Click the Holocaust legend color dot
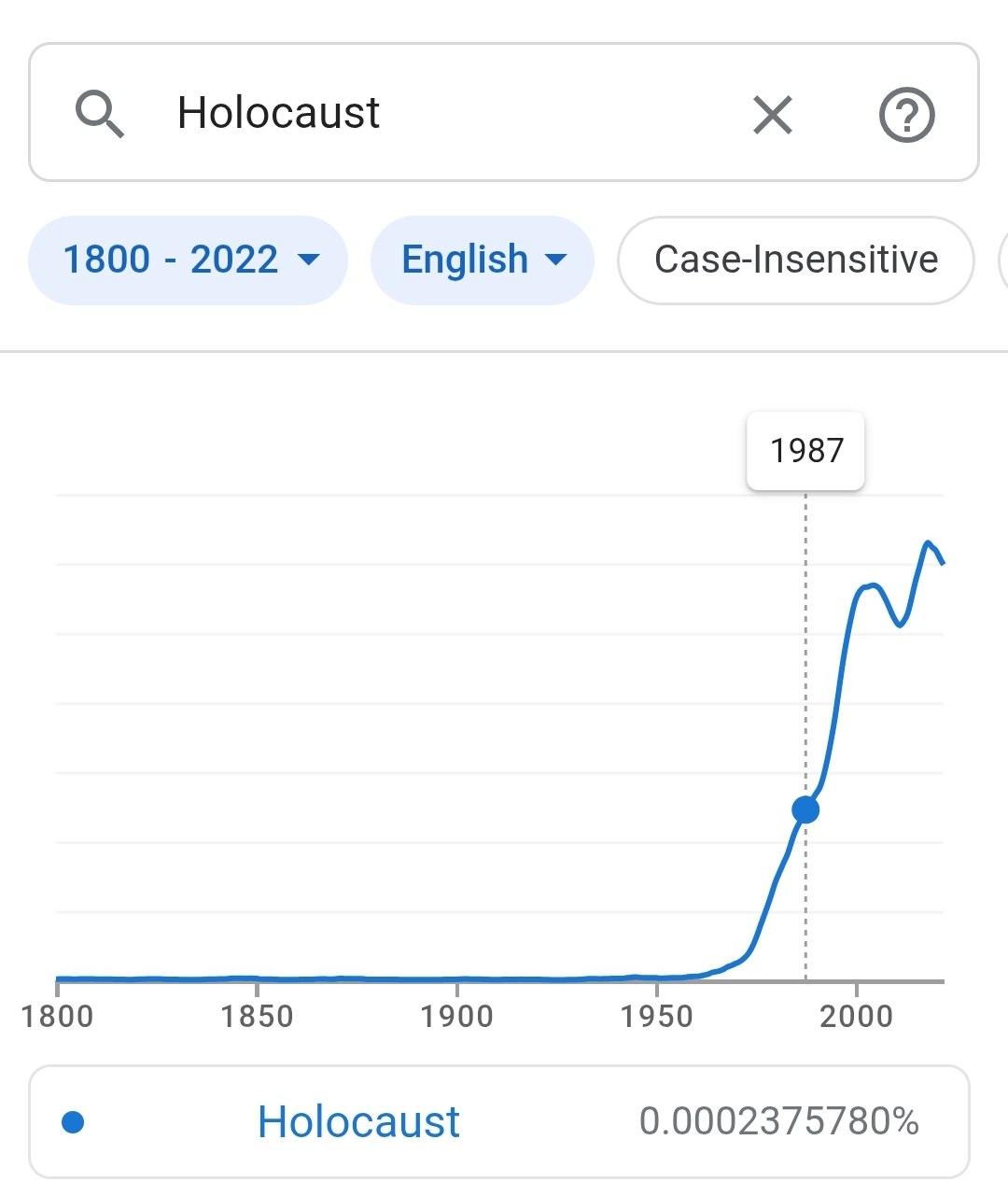 click(73, 1121)
